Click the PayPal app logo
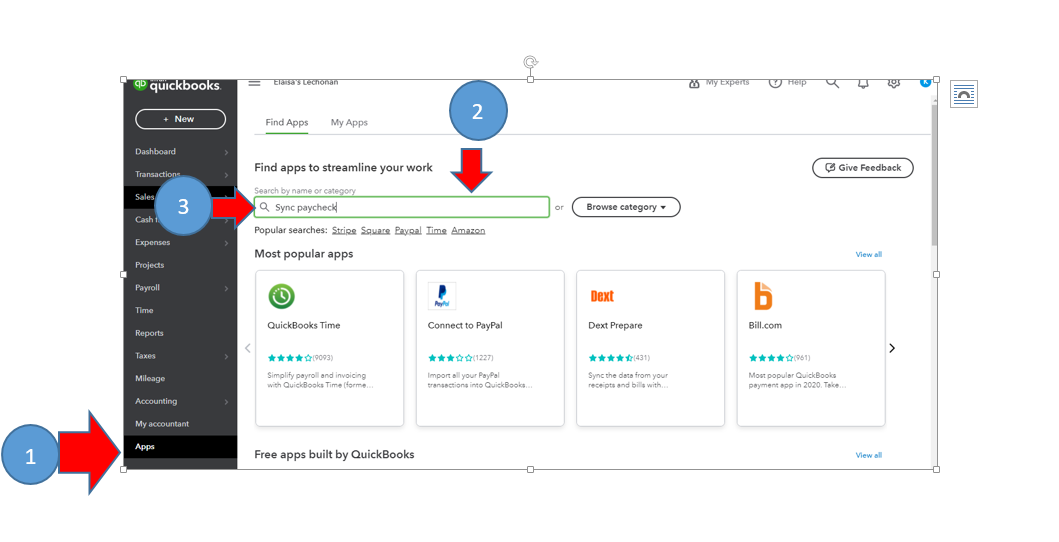This screenshot has height=542, width=1059. click(x=442, y=296)
